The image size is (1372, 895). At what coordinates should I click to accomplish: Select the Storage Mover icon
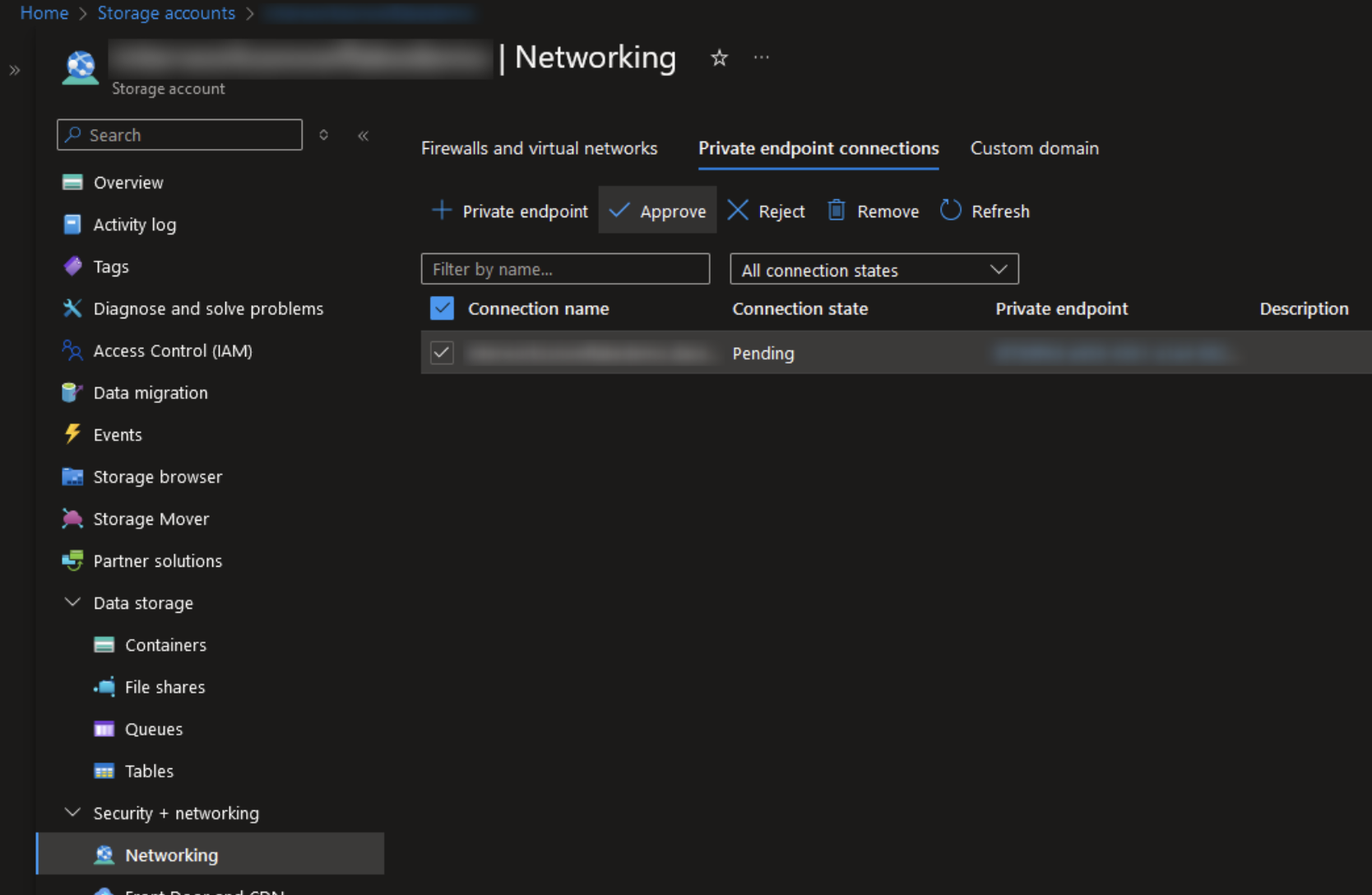(72, 518)
